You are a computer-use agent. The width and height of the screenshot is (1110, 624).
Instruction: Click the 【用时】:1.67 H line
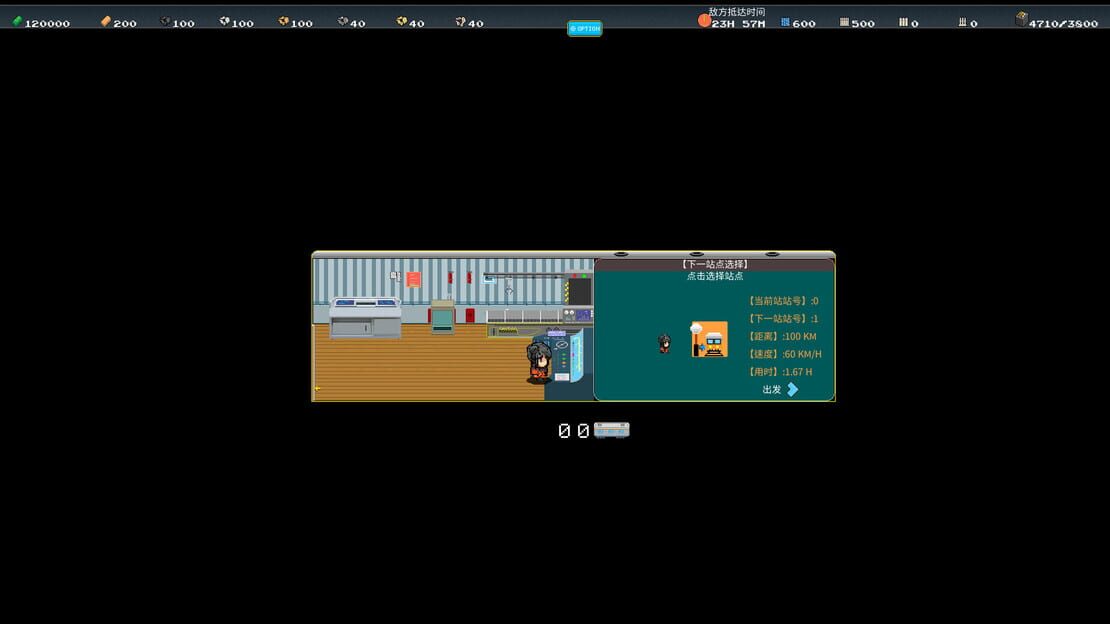779,372
